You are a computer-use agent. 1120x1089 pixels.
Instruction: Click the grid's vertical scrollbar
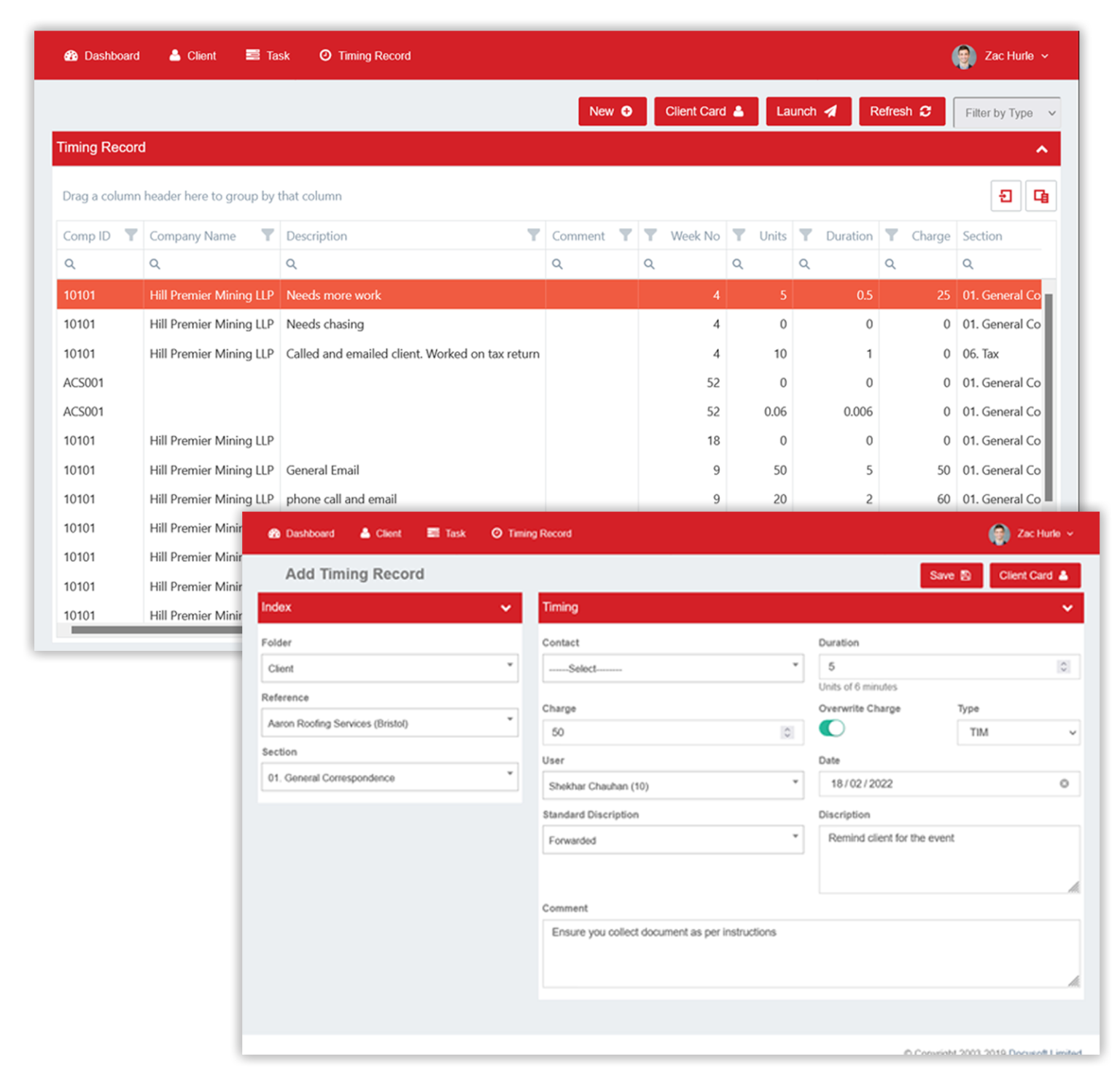click(x=1049, y=397)
